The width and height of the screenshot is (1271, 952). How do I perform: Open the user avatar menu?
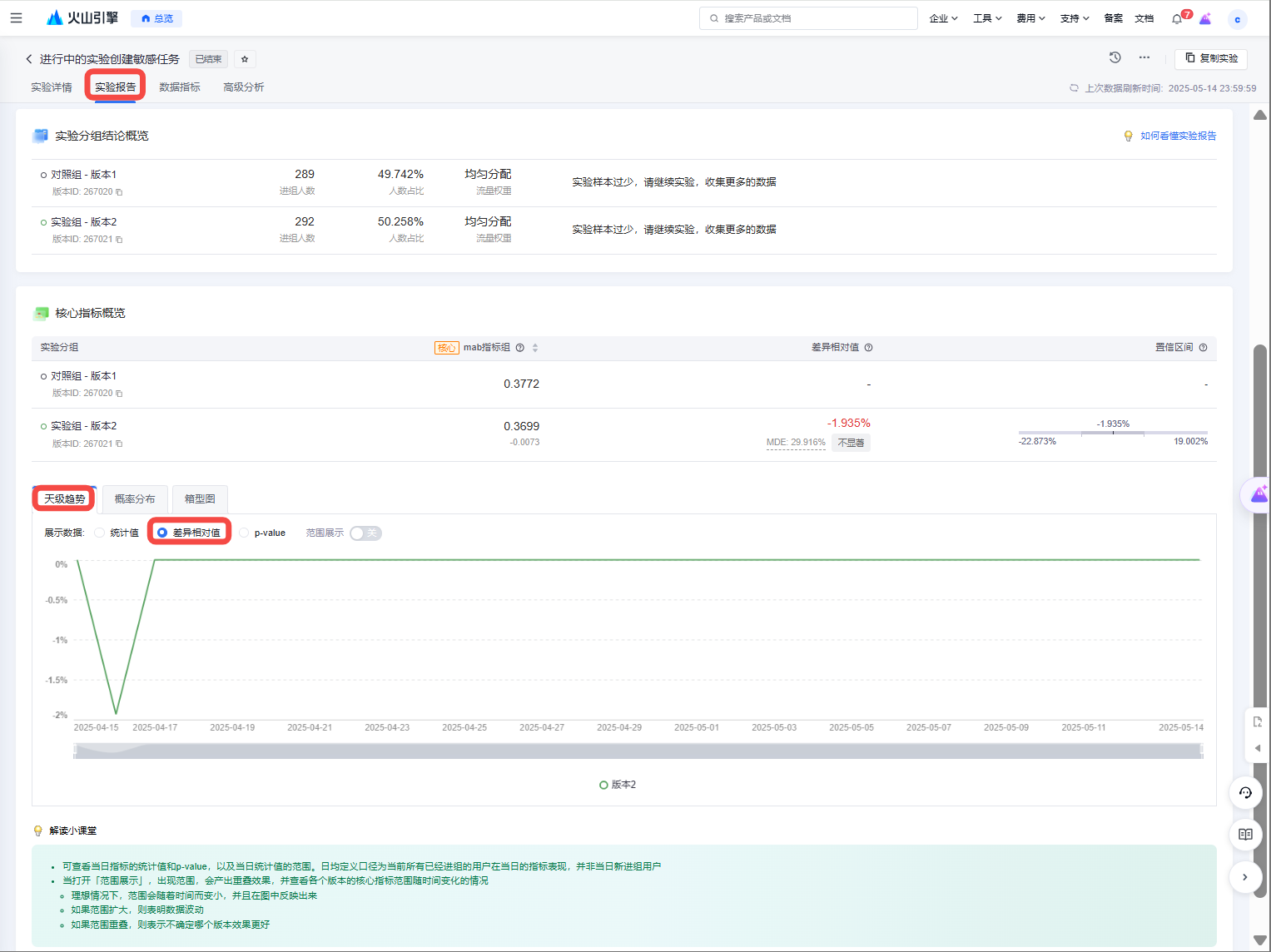[x=1238, y=19]
